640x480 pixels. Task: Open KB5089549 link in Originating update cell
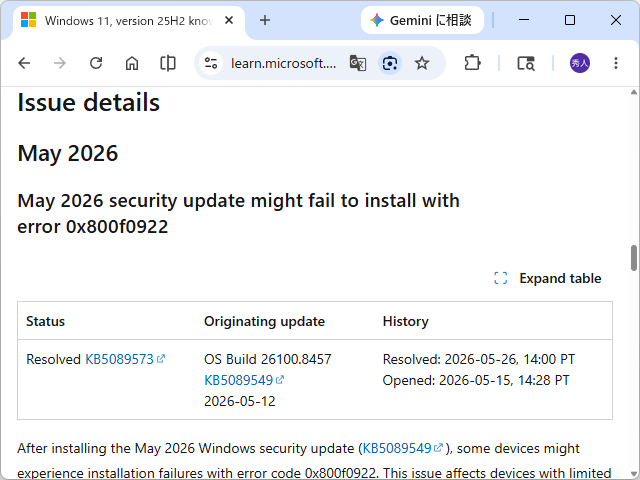[244, 380]
